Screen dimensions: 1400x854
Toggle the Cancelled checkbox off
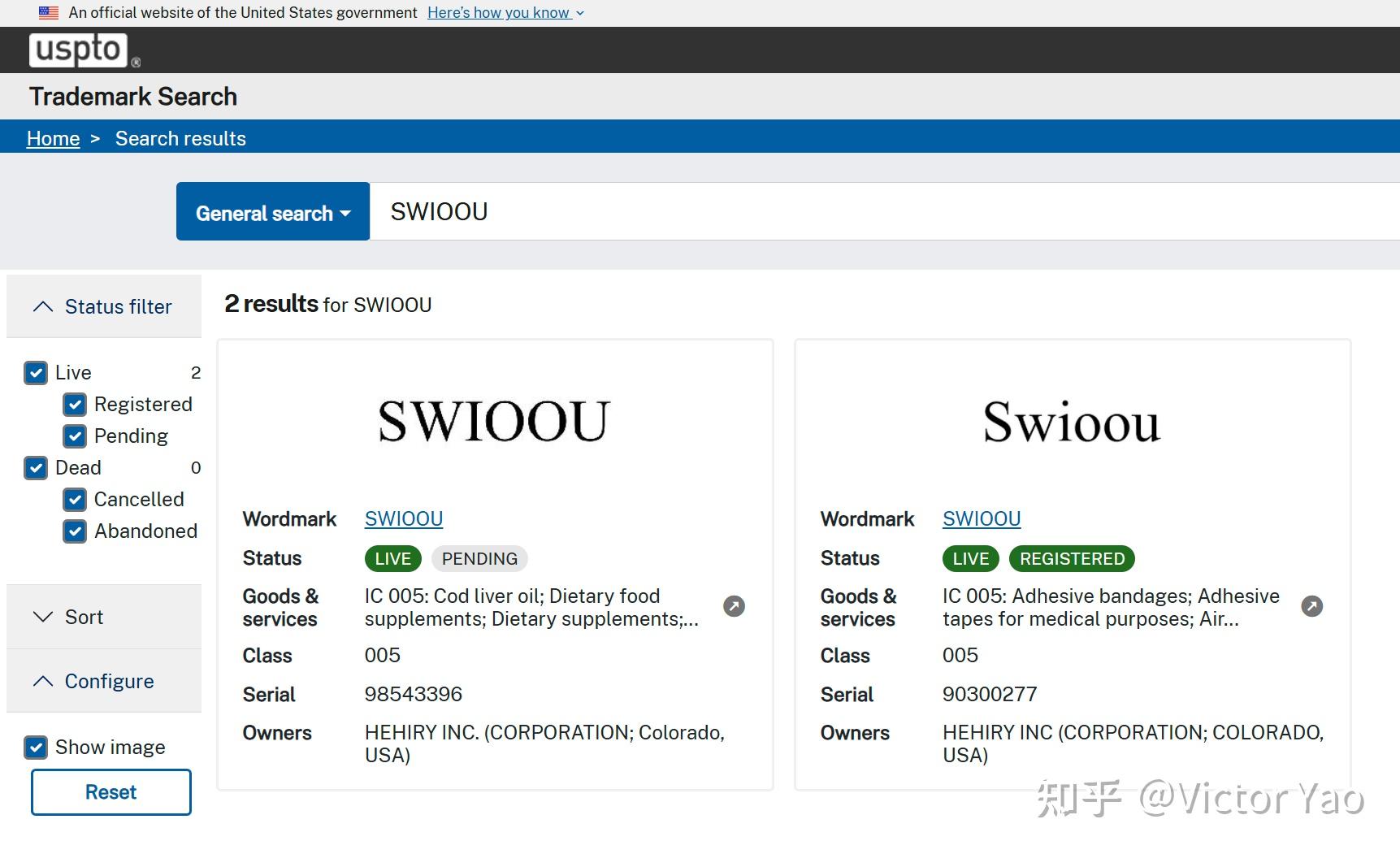pos(75,500)
